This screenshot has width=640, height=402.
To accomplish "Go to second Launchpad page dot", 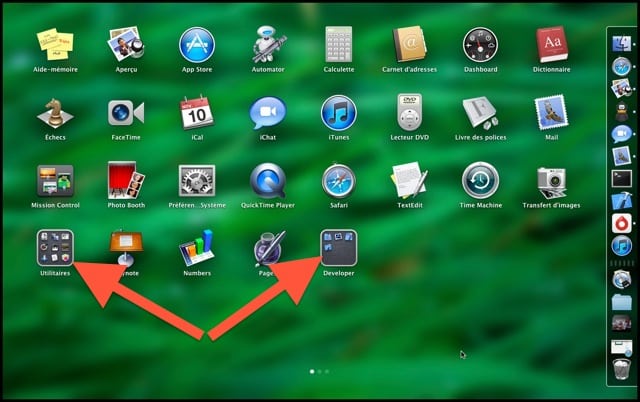I will 320,372.
